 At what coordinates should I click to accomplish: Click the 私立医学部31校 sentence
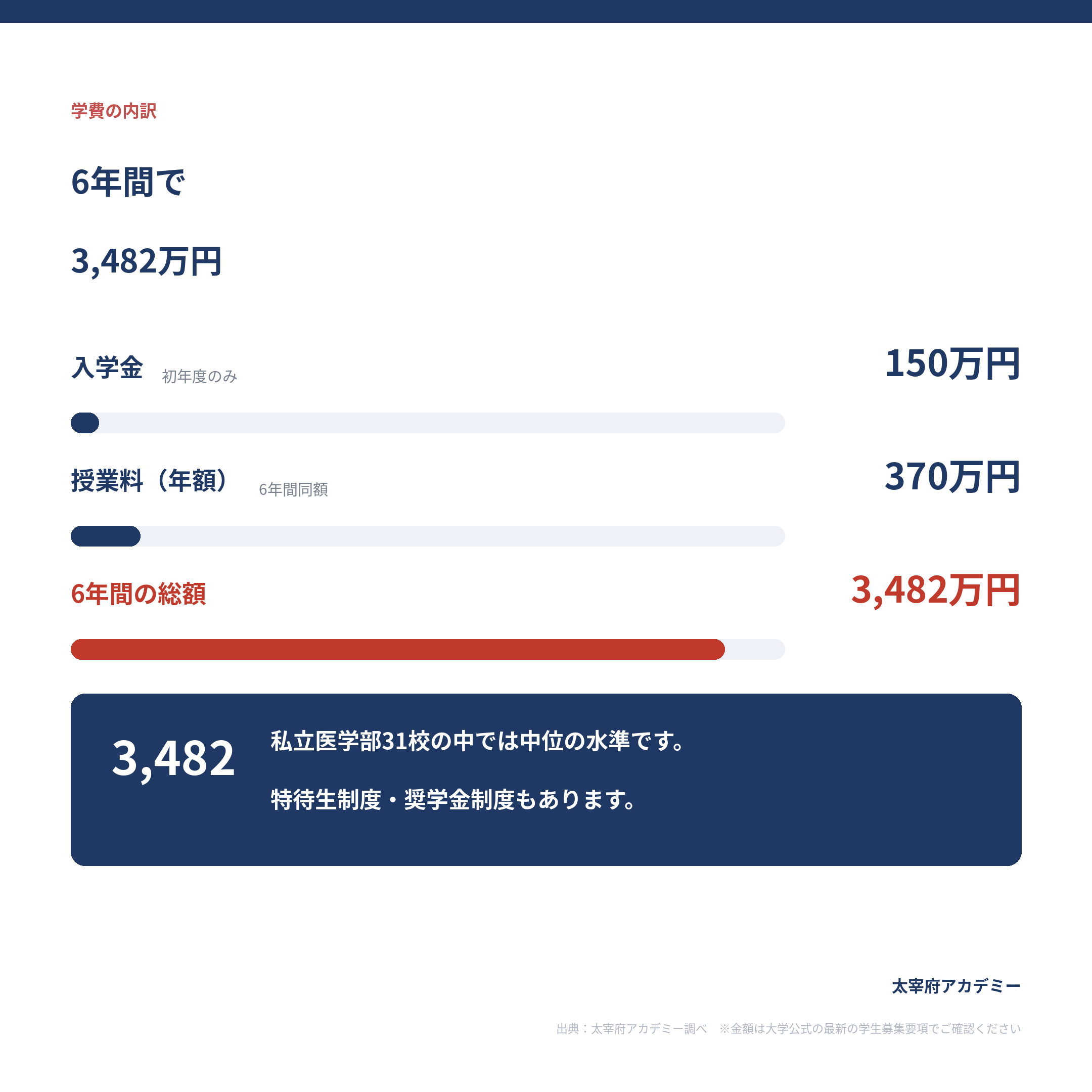click(478, 741)
